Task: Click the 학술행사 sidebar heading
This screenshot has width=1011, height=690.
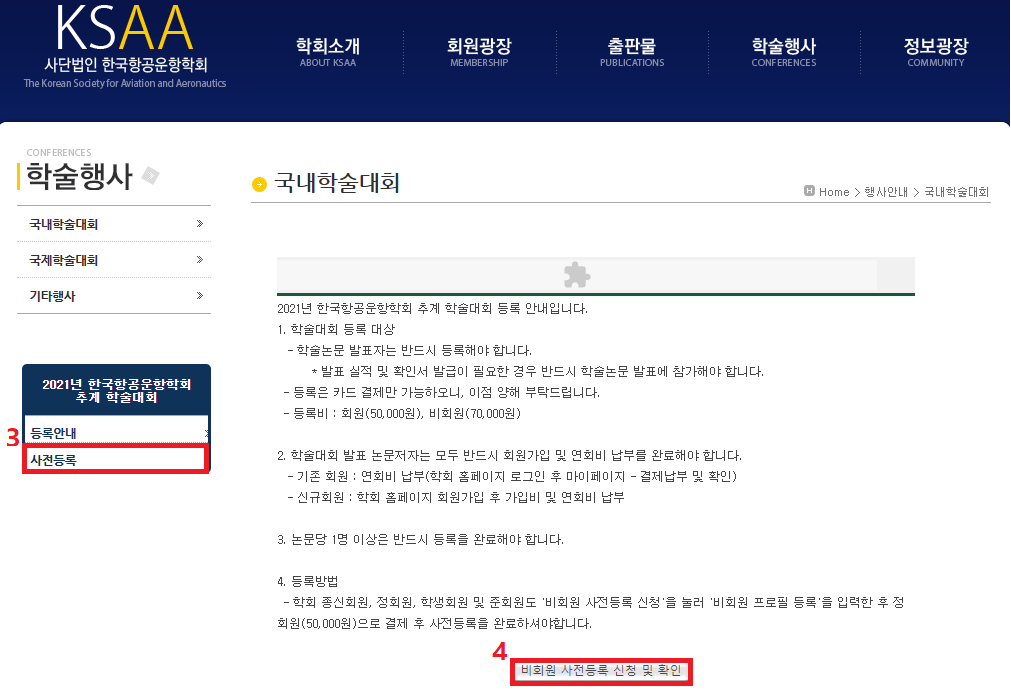Action: (79, 177)
